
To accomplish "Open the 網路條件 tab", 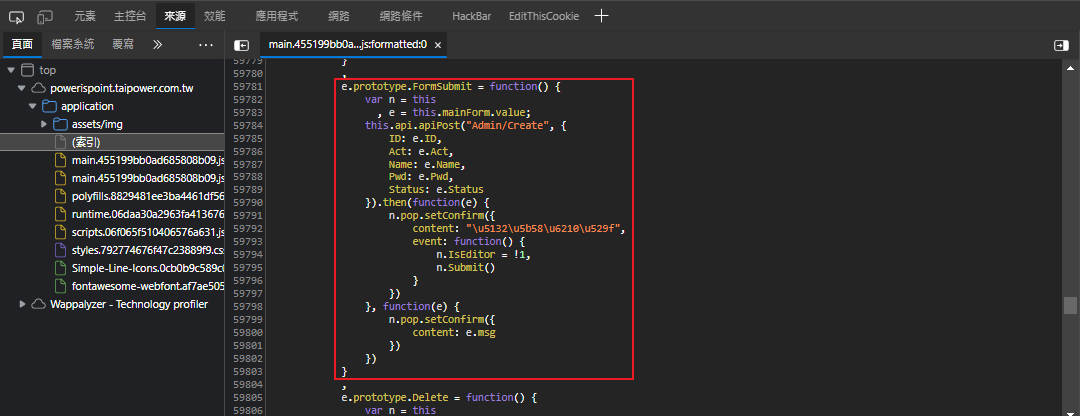I will 401,16.
